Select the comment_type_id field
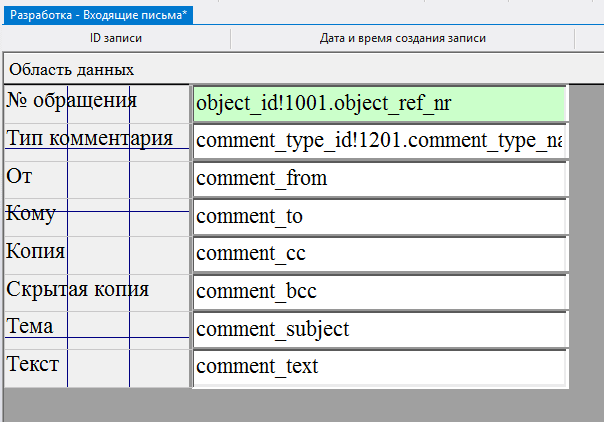Screen dimensions: 604x422 click(379, 141)
